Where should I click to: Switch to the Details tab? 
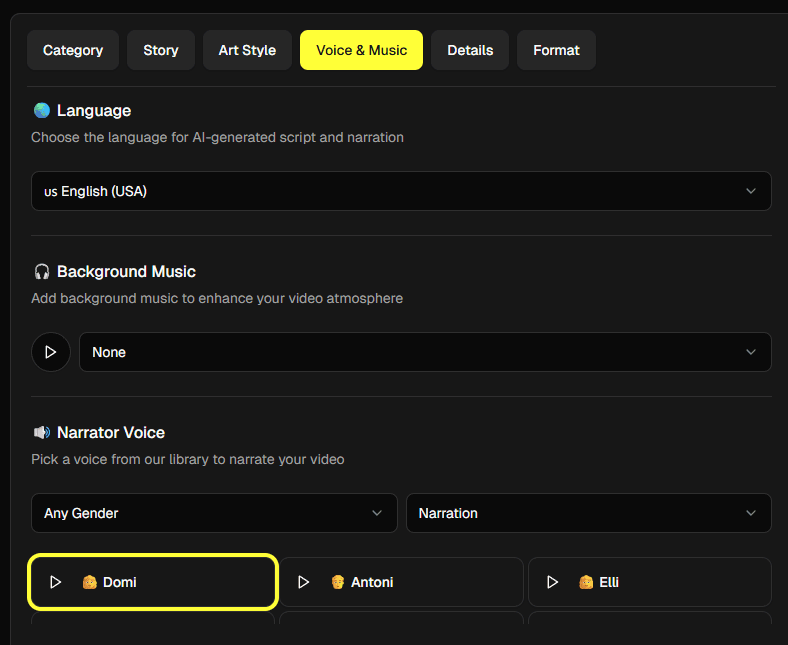click(470, 50)
